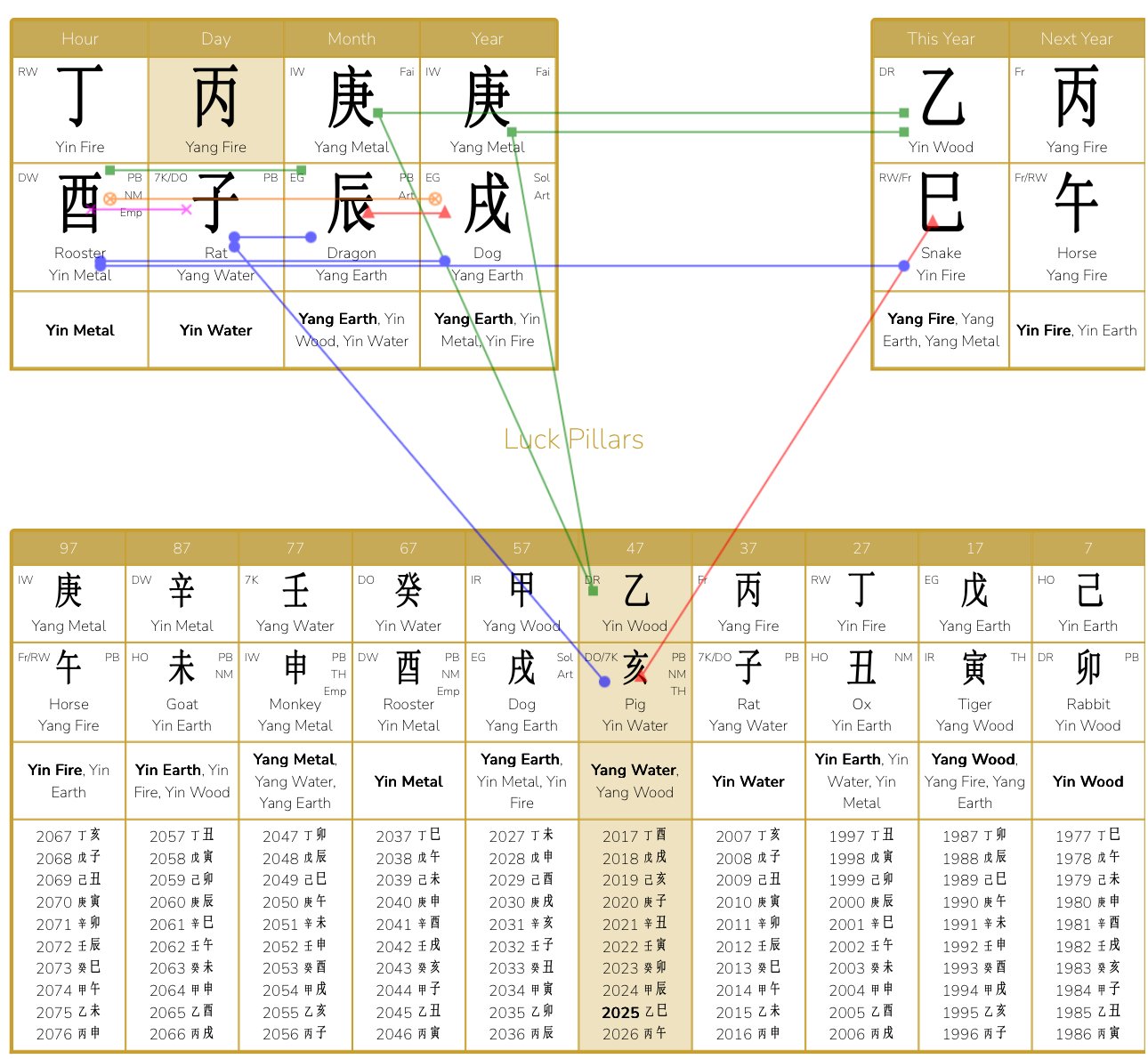
Task: Click the green DR square on the age 47 pillar stem
Action: [x=593, y=592]
